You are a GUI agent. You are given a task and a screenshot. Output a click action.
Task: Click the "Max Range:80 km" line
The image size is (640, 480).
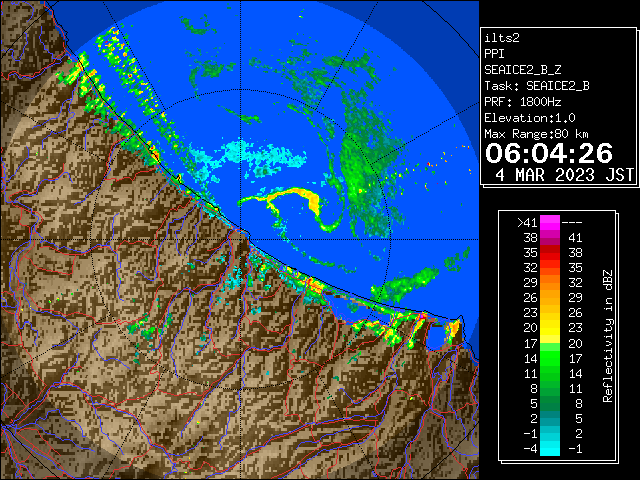click(536, 134)
